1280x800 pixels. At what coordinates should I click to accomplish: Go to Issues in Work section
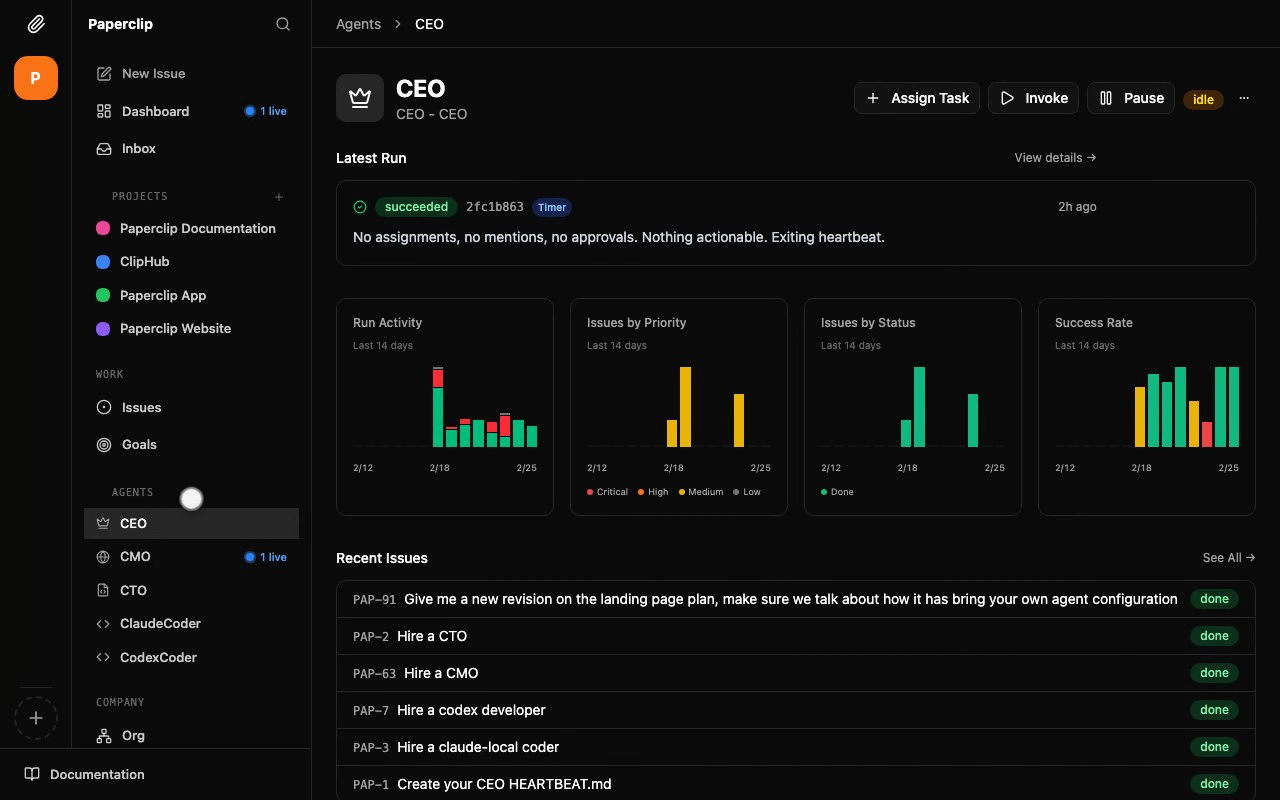[191, 407]
